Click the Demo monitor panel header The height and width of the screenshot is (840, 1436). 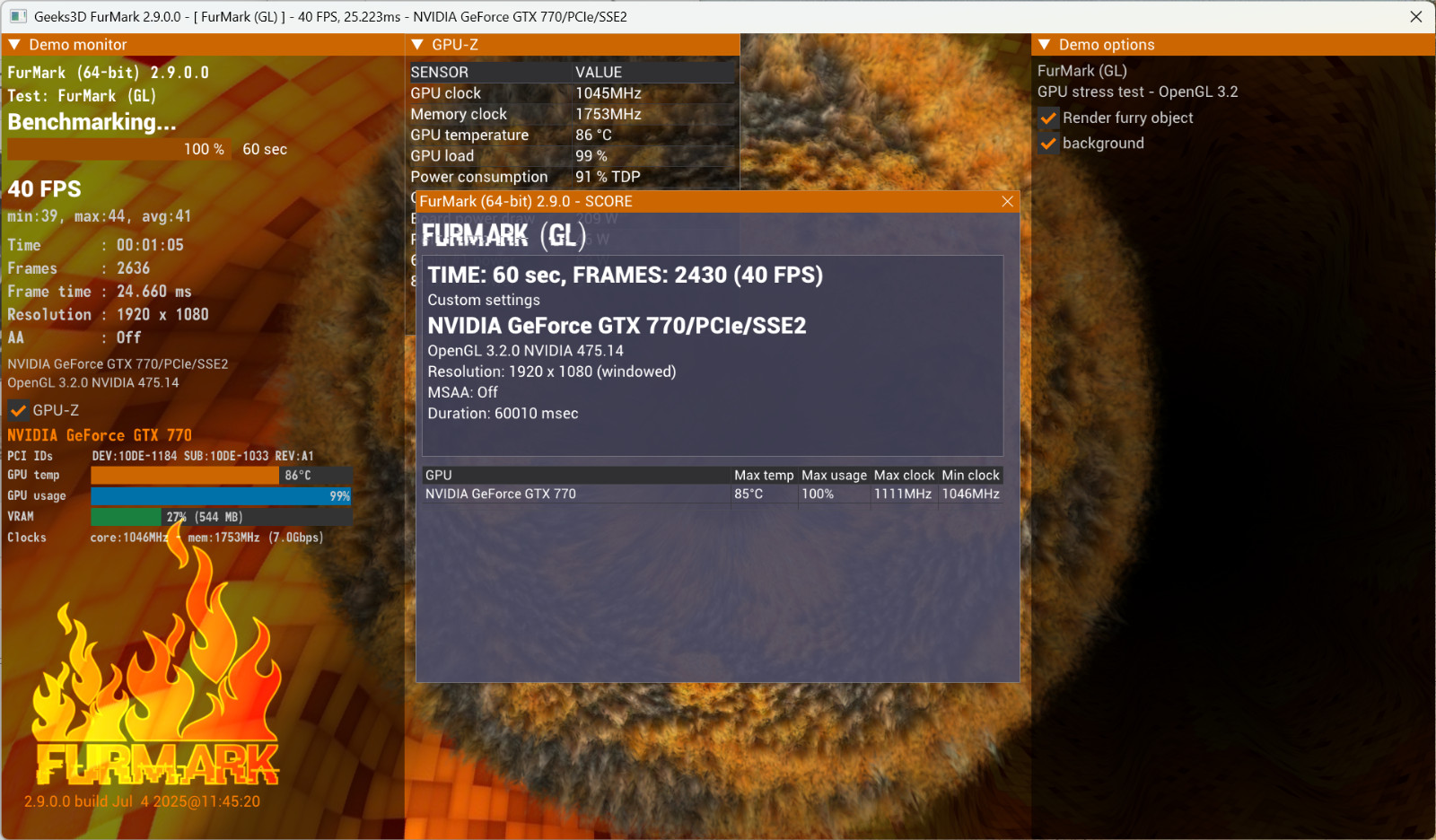(203, 44)
